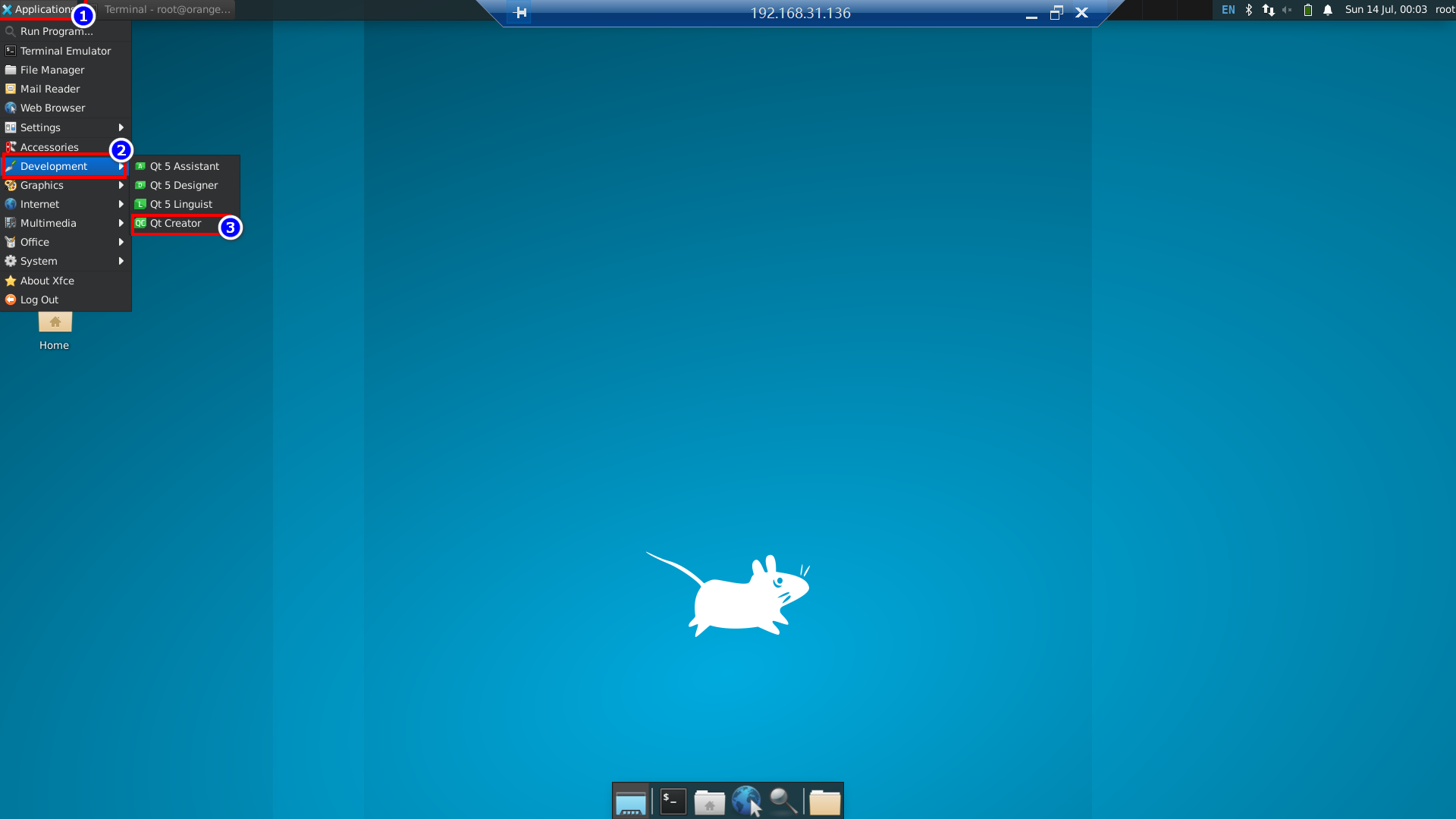Open home folder icon in dock
This screenshot has width=1456, height=819.
click(710, 802)
